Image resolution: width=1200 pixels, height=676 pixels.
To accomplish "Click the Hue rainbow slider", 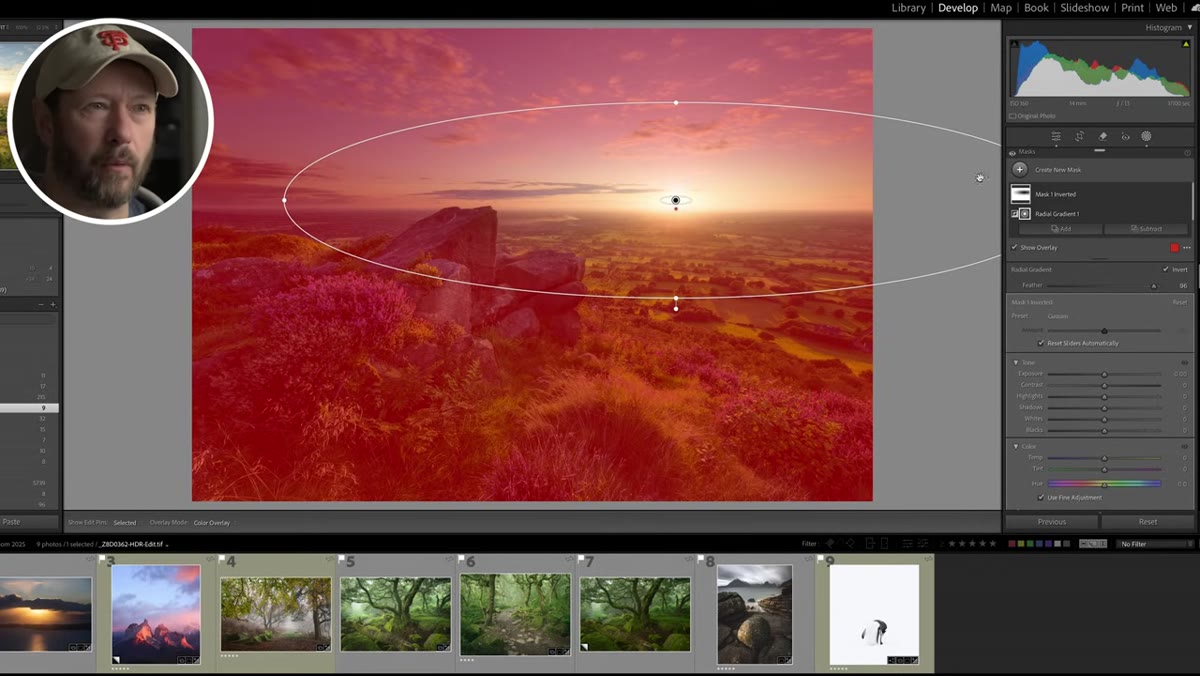I will click(x=1104, y=483).
